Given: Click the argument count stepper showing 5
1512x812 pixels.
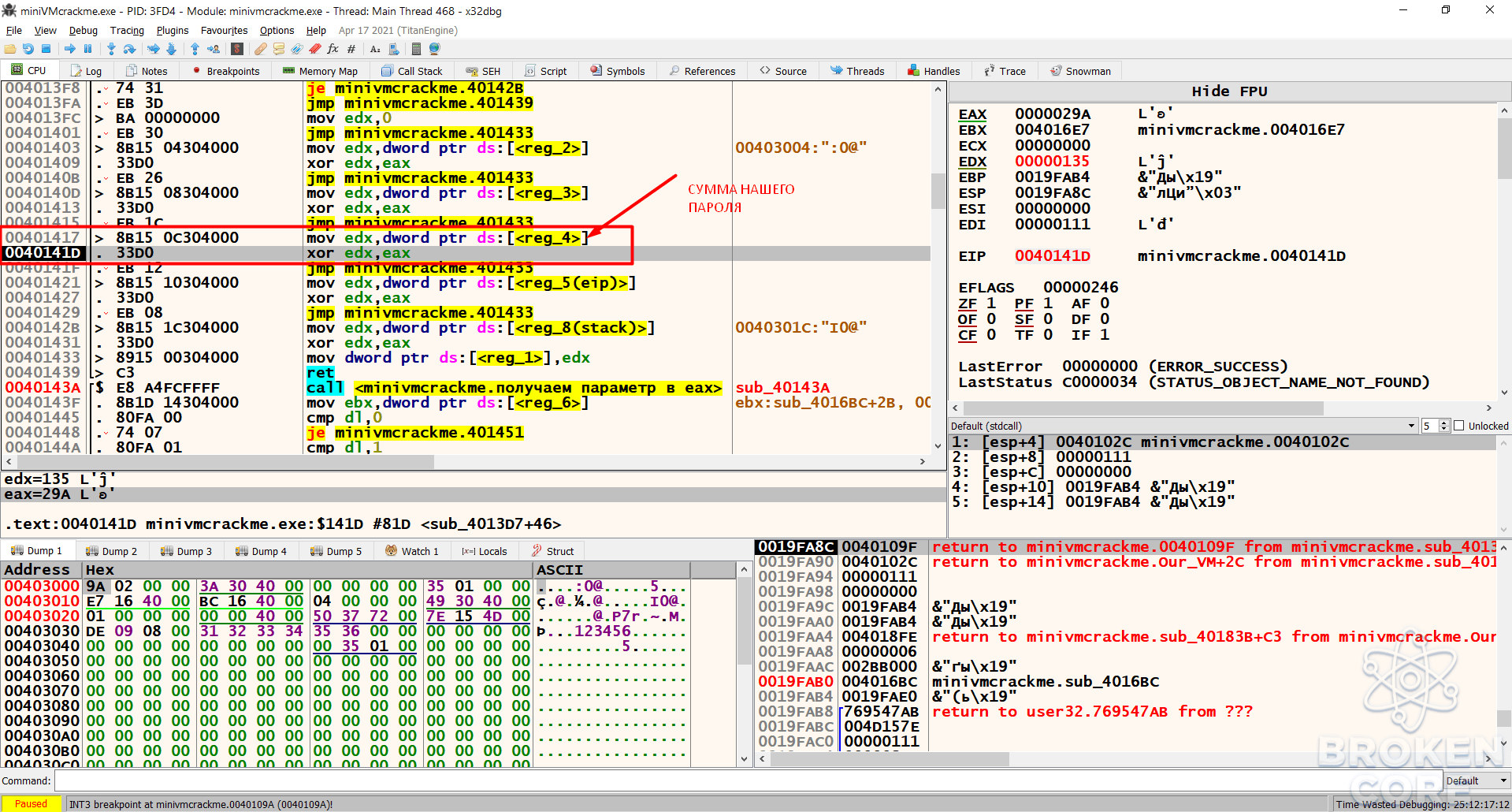Looking at the screenshot, I should [x=1436, y=426].
